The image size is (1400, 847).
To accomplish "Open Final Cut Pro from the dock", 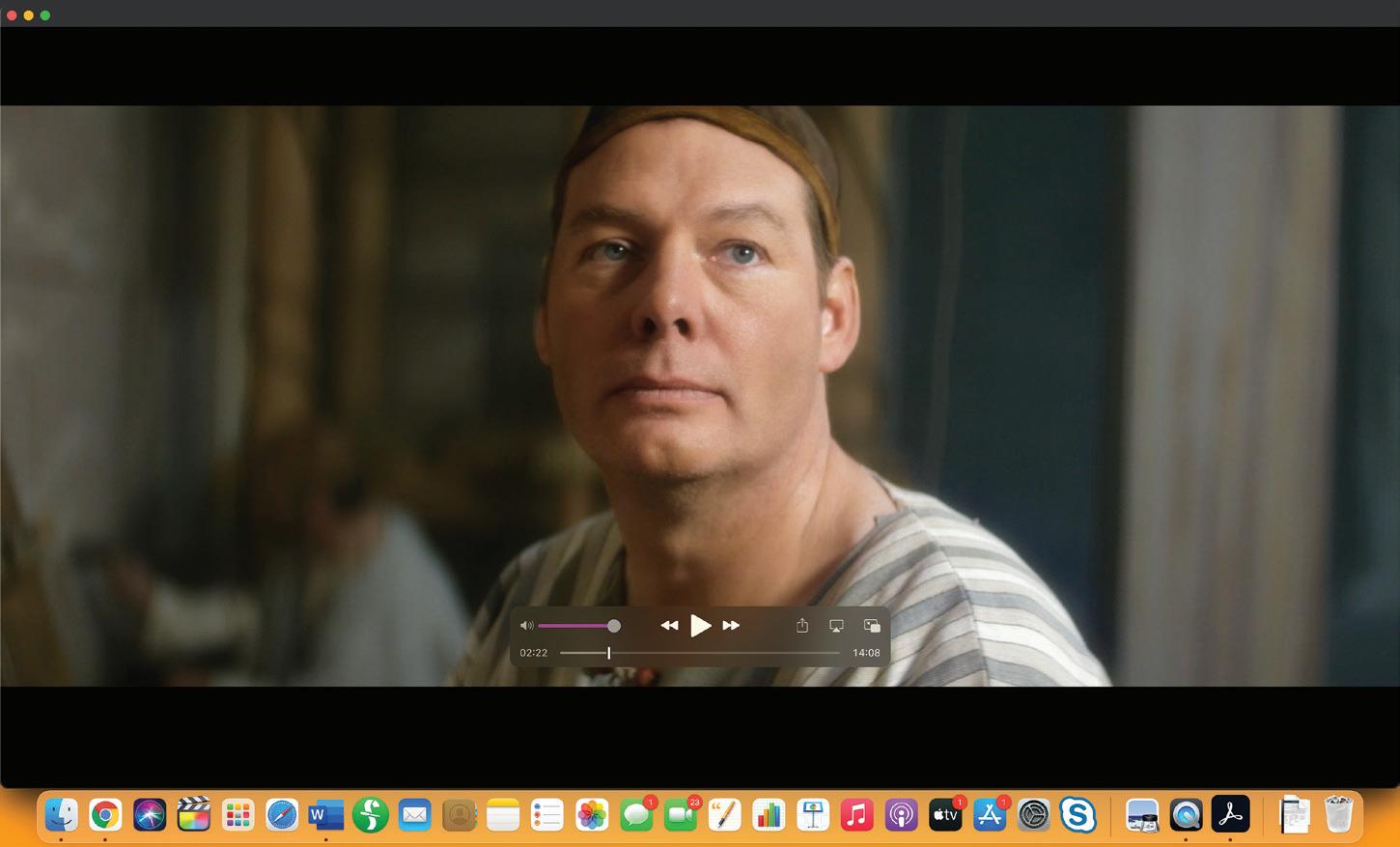I will tap(193, 816).
